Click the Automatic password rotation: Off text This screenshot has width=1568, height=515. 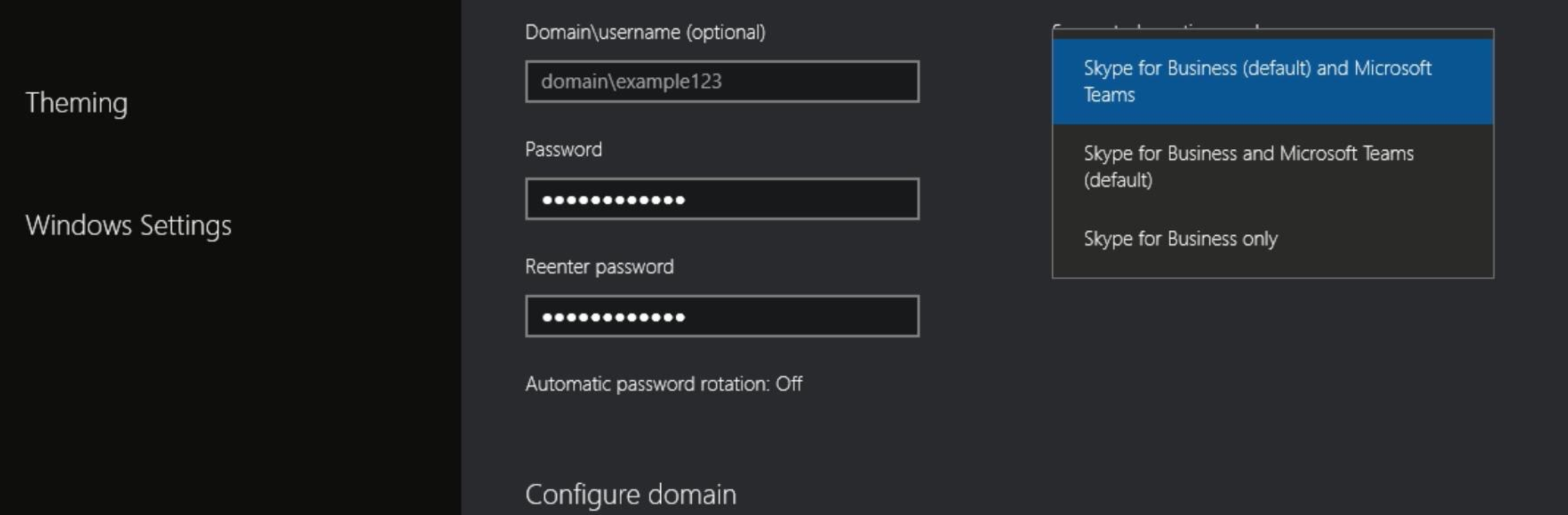click(x=663, y=384)
